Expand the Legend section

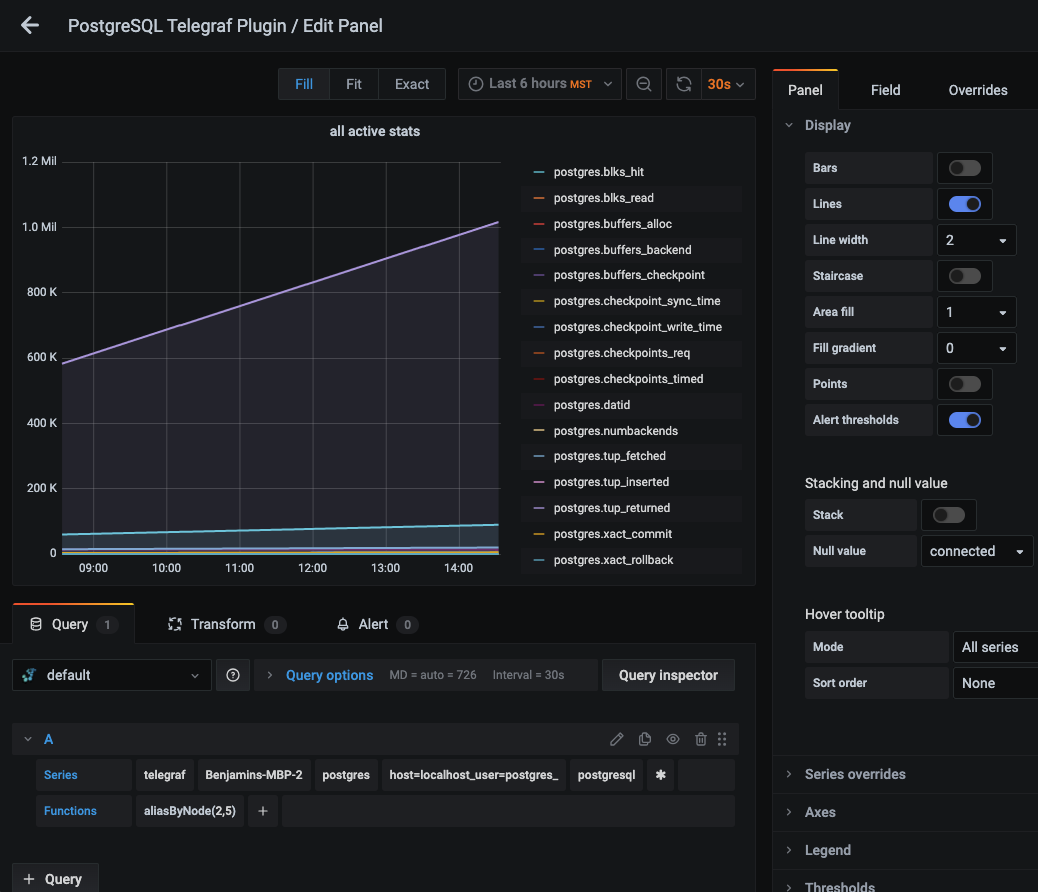[827, 850]
